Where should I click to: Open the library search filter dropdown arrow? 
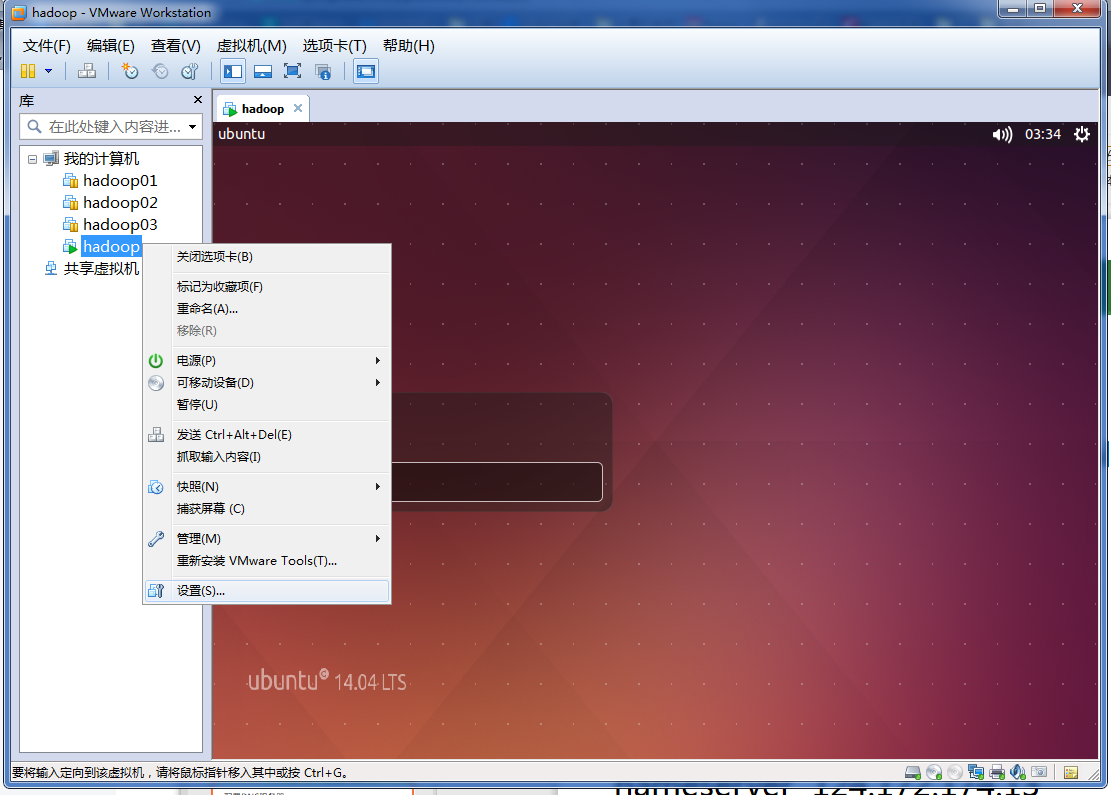193,127
